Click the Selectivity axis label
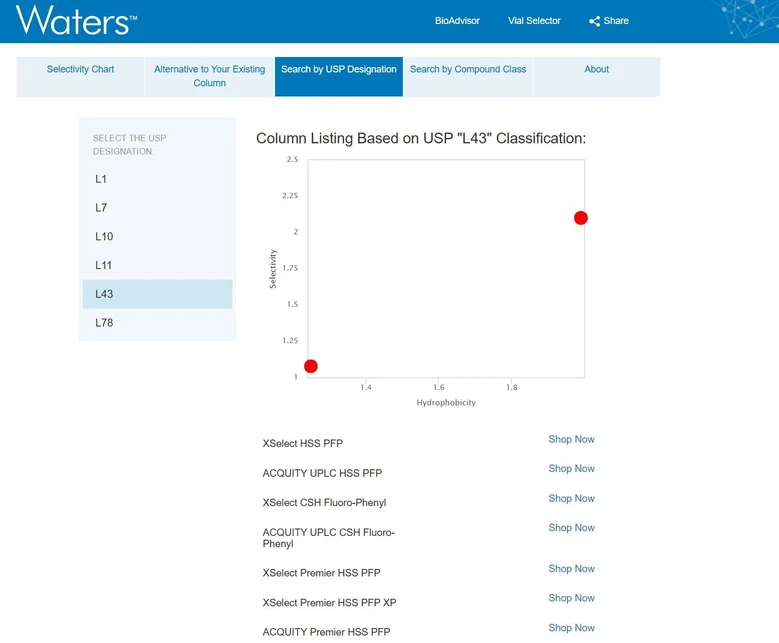The width and height of the screenshot is (779, 643). click(x=272, y=269)
